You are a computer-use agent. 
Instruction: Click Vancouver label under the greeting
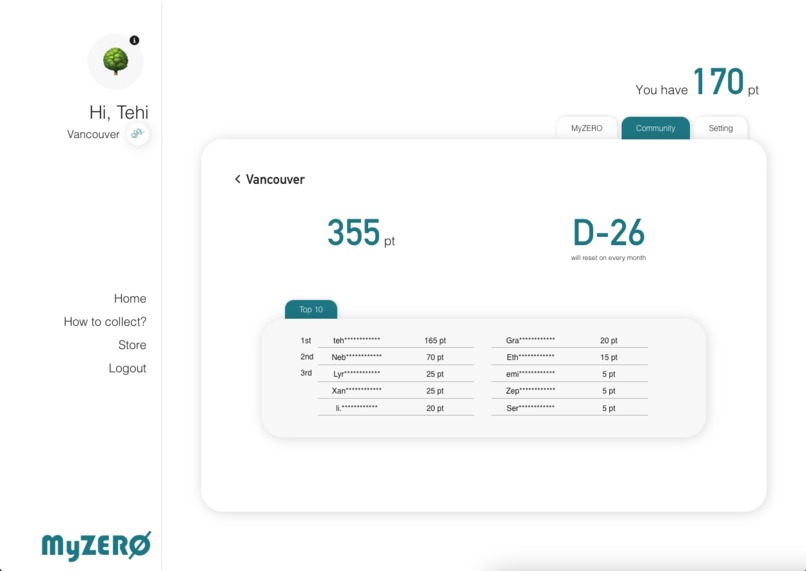pyautogui.click(x=93, y=134)
